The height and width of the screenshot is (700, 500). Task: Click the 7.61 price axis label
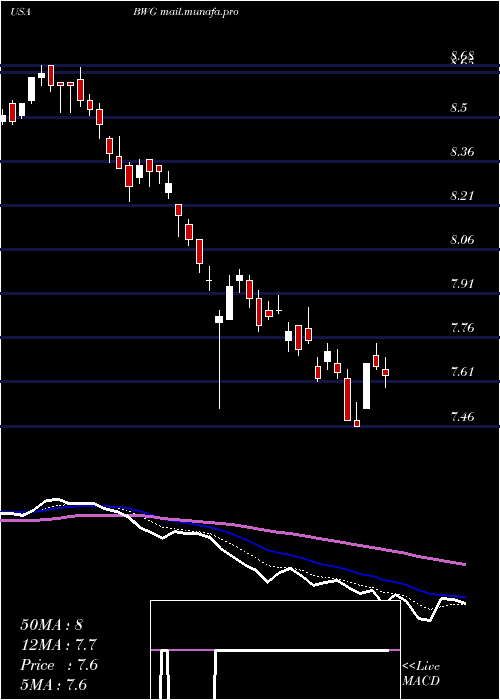tap(462, 371)
